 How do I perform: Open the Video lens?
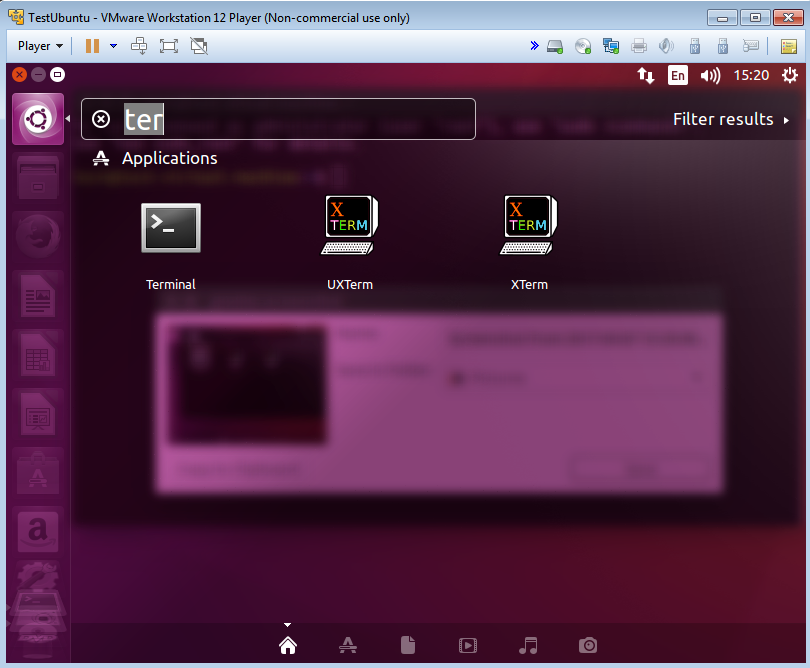(468, 645)
